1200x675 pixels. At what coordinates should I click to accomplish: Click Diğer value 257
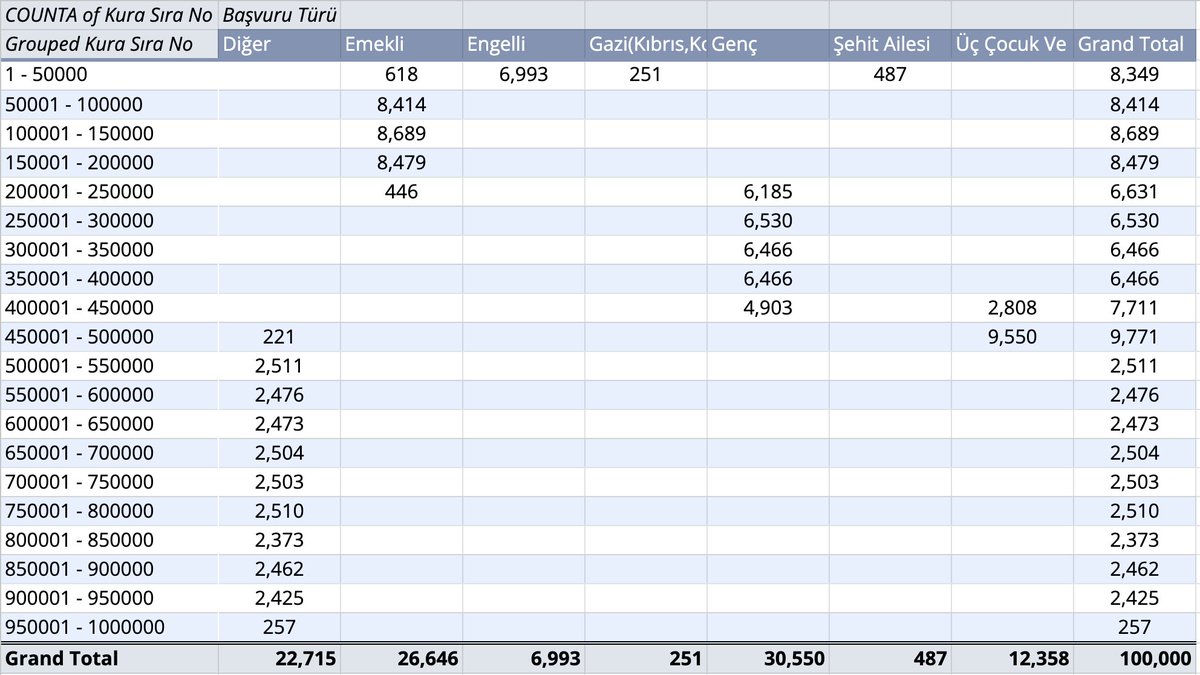coord(279,627)
